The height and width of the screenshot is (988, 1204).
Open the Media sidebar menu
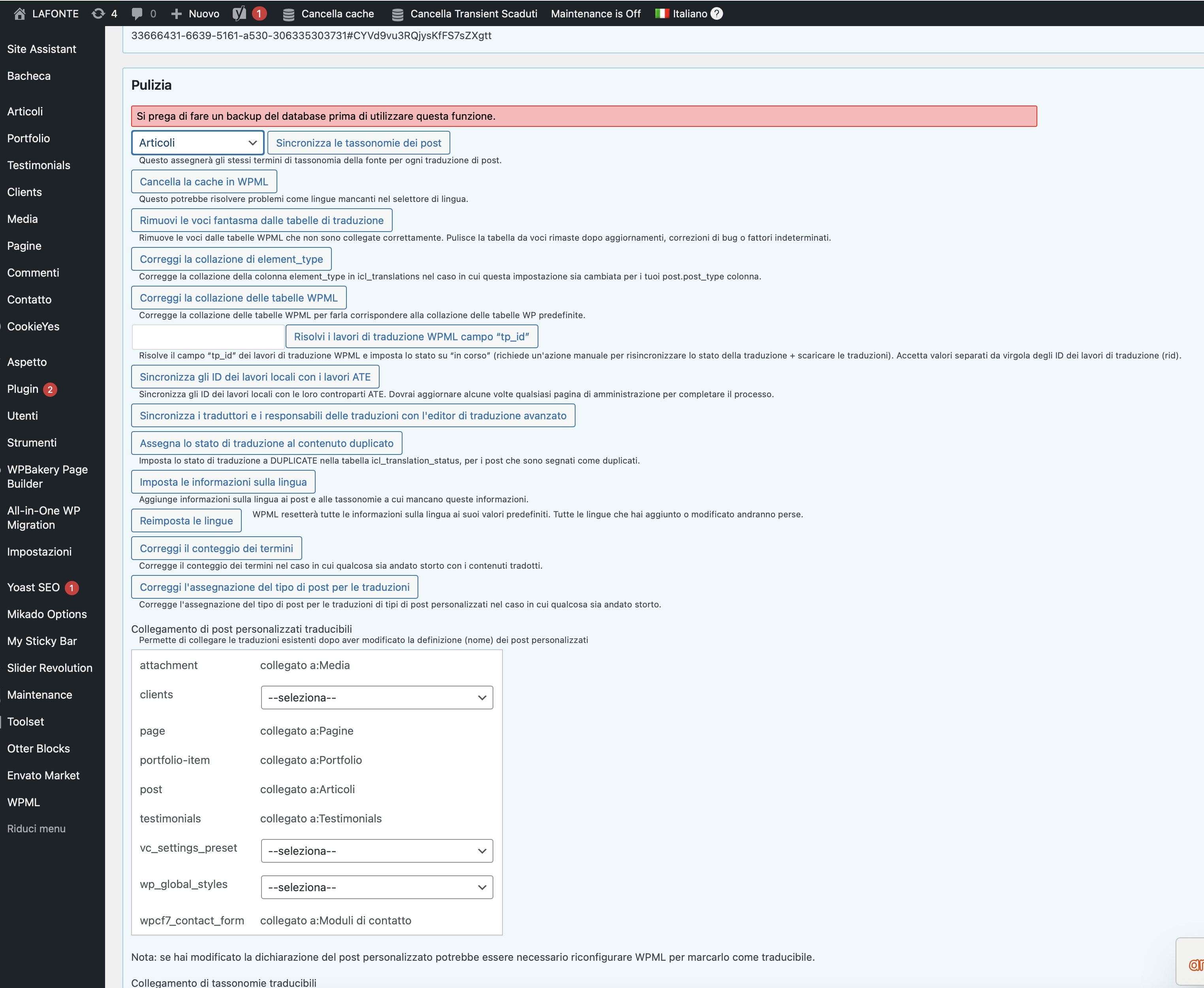coord(22,219)
